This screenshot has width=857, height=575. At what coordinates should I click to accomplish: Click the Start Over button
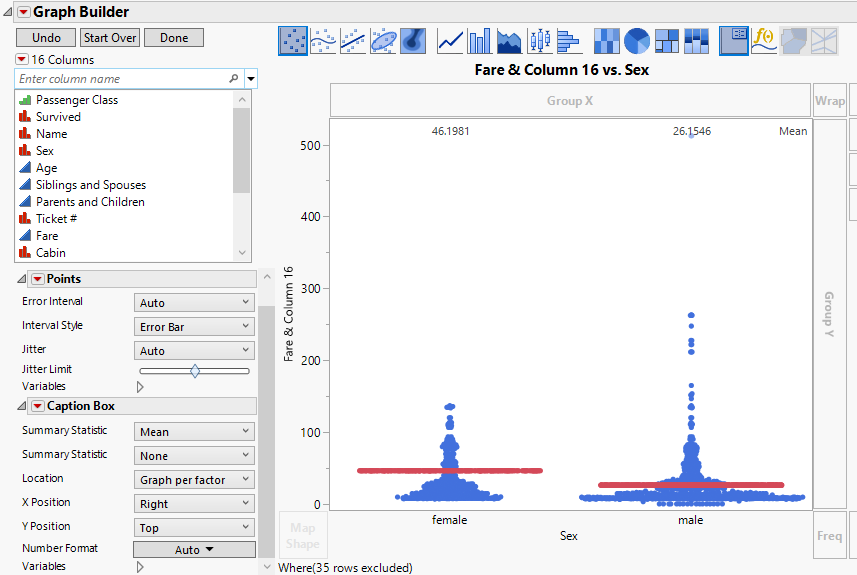point(110,38)
